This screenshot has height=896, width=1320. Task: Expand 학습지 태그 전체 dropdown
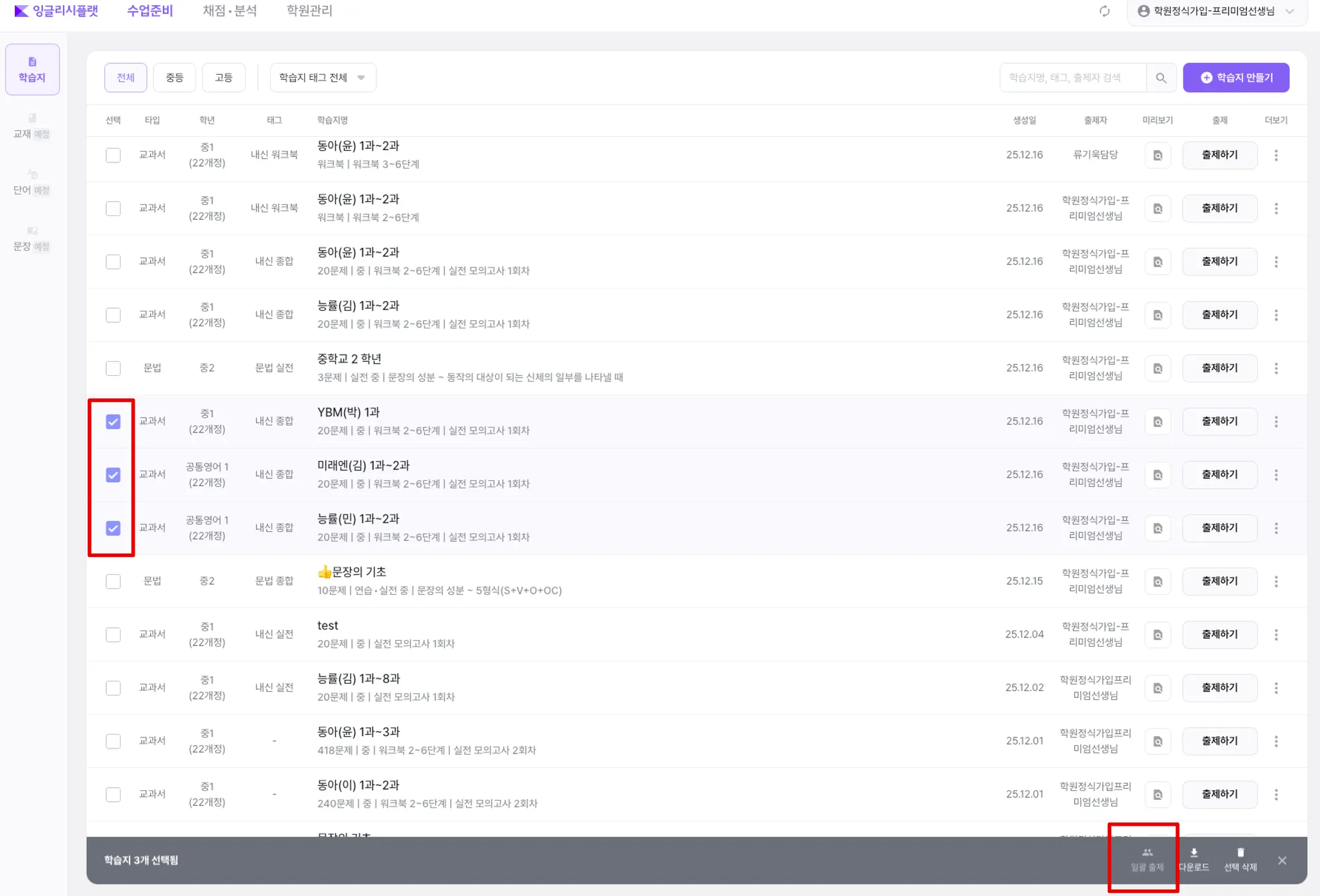pyautogui.click(x=322, y=78)
